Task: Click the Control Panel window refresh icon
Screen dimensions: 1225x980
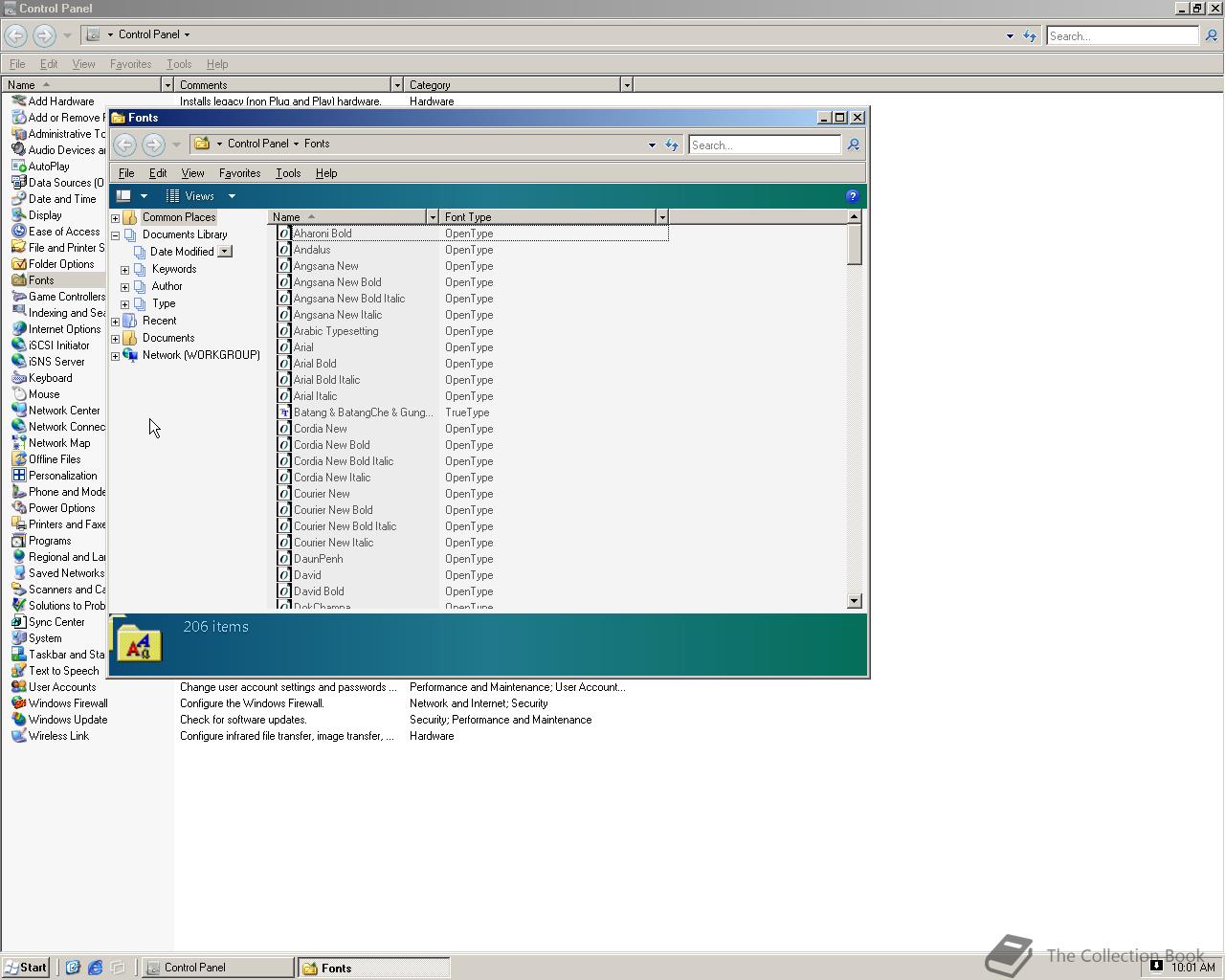Action: (1030, 36)
